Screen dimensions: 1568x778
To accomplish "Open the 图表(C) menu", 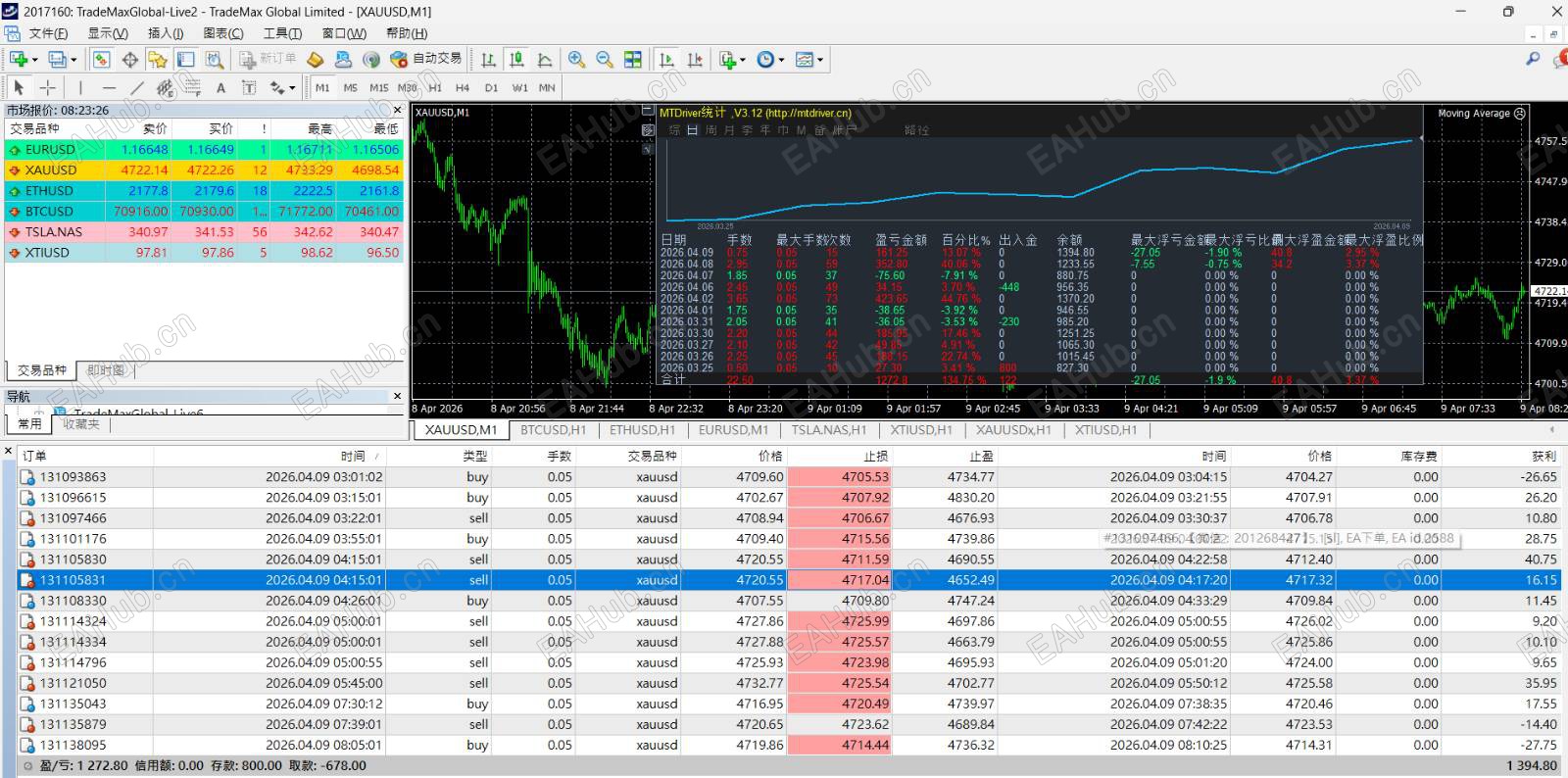I will (222, 33).
